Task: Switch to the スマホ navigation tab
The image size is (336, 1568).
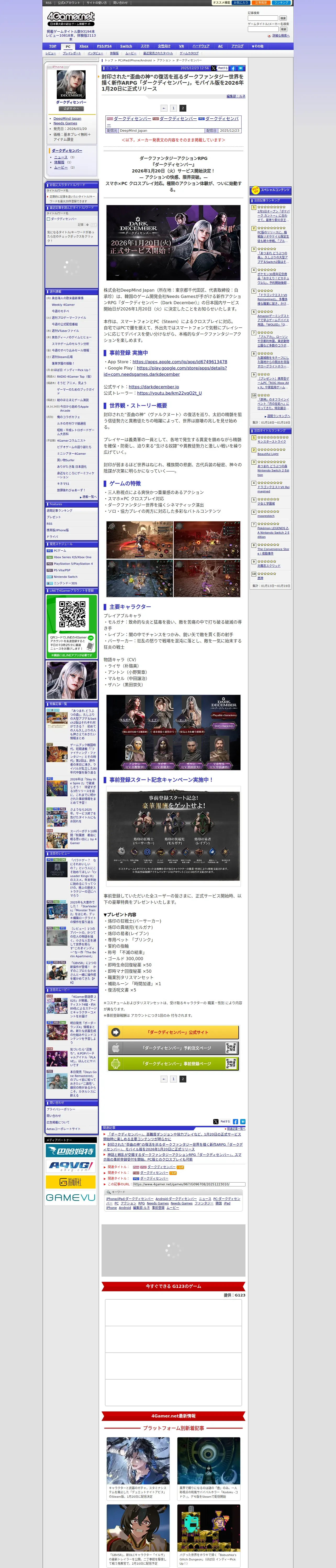Action: tap(145, 46)
